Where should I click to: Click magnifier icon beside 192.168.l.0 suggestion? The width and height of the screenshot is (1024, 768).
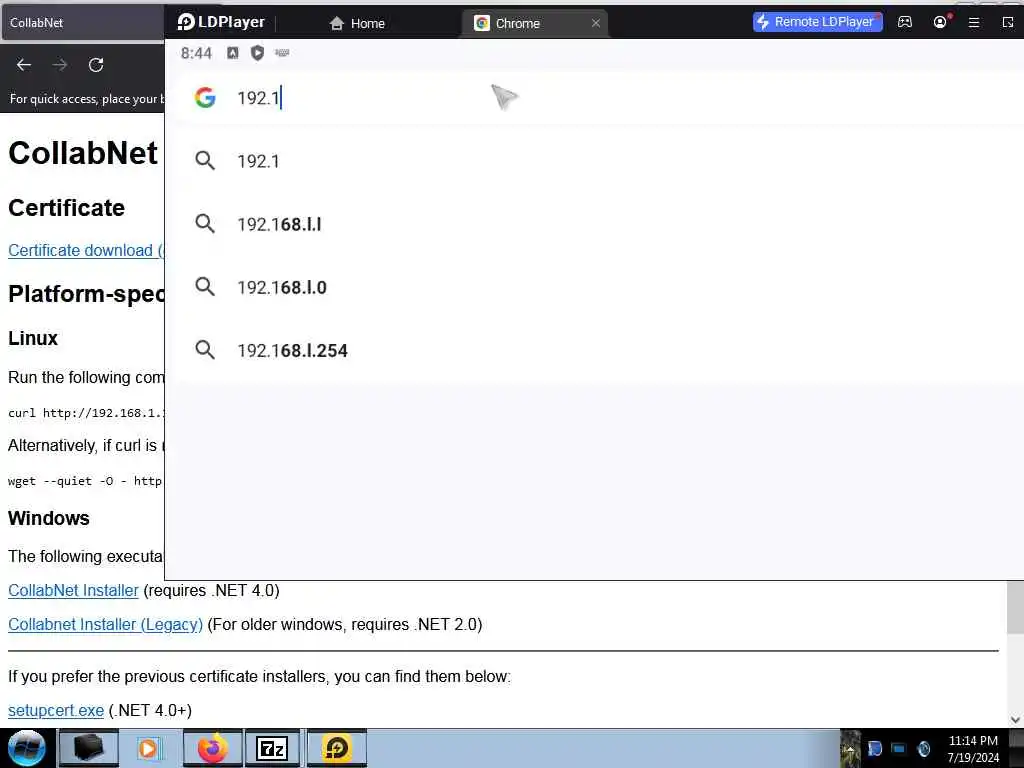(x=205, y=287)
